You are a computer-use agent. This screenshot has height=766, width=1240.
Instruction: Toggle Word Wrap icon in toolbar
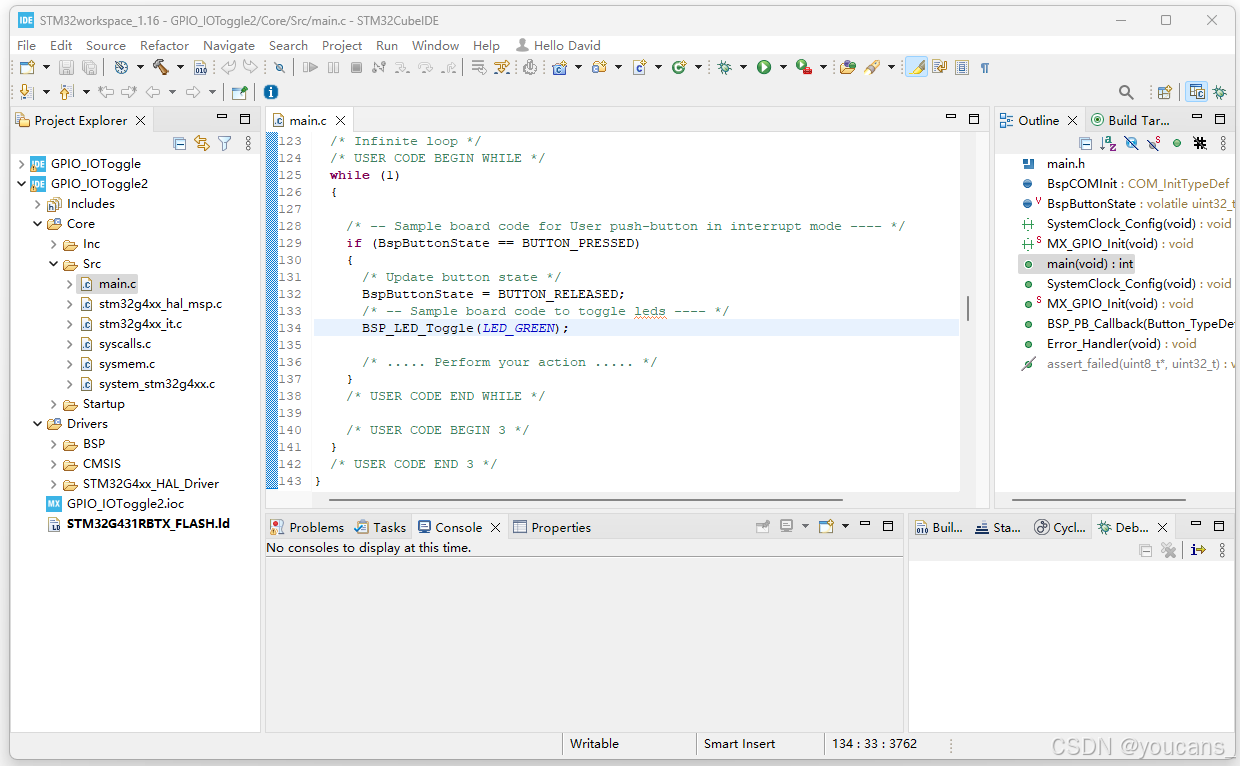[x=940, y=67]
